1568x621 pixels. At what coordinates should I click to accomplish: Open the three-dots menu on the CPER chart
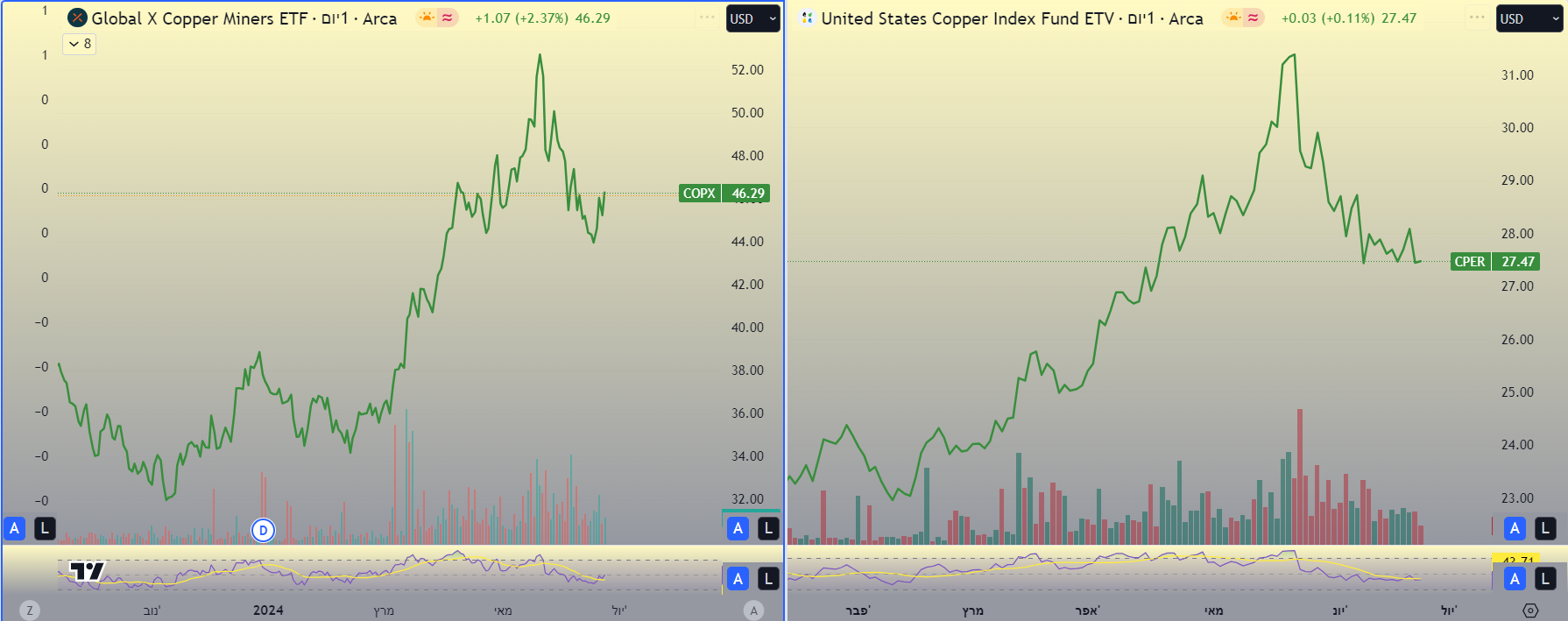click(1477, 18)
